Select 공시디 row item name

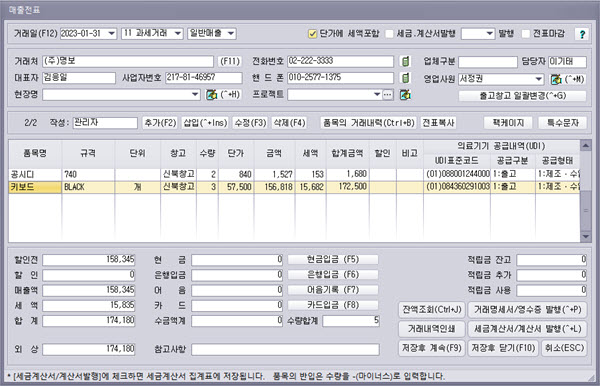[35, 174]
